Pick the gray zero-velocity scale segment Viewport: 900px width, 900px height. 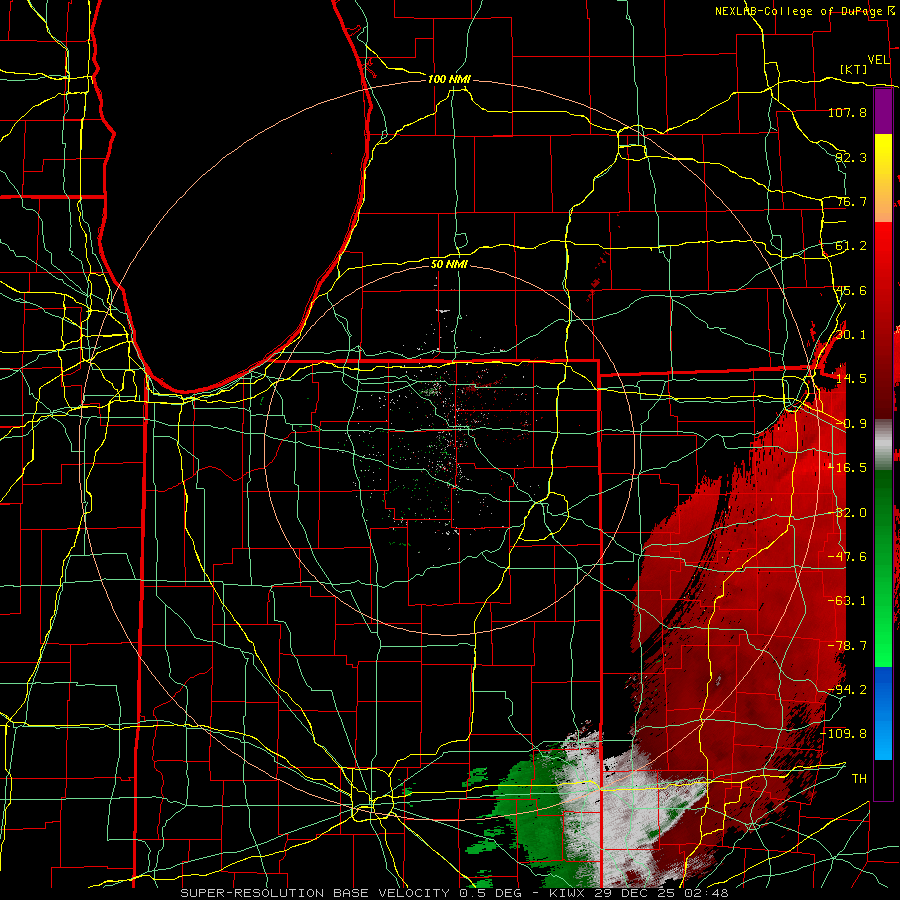click(883, 445)
